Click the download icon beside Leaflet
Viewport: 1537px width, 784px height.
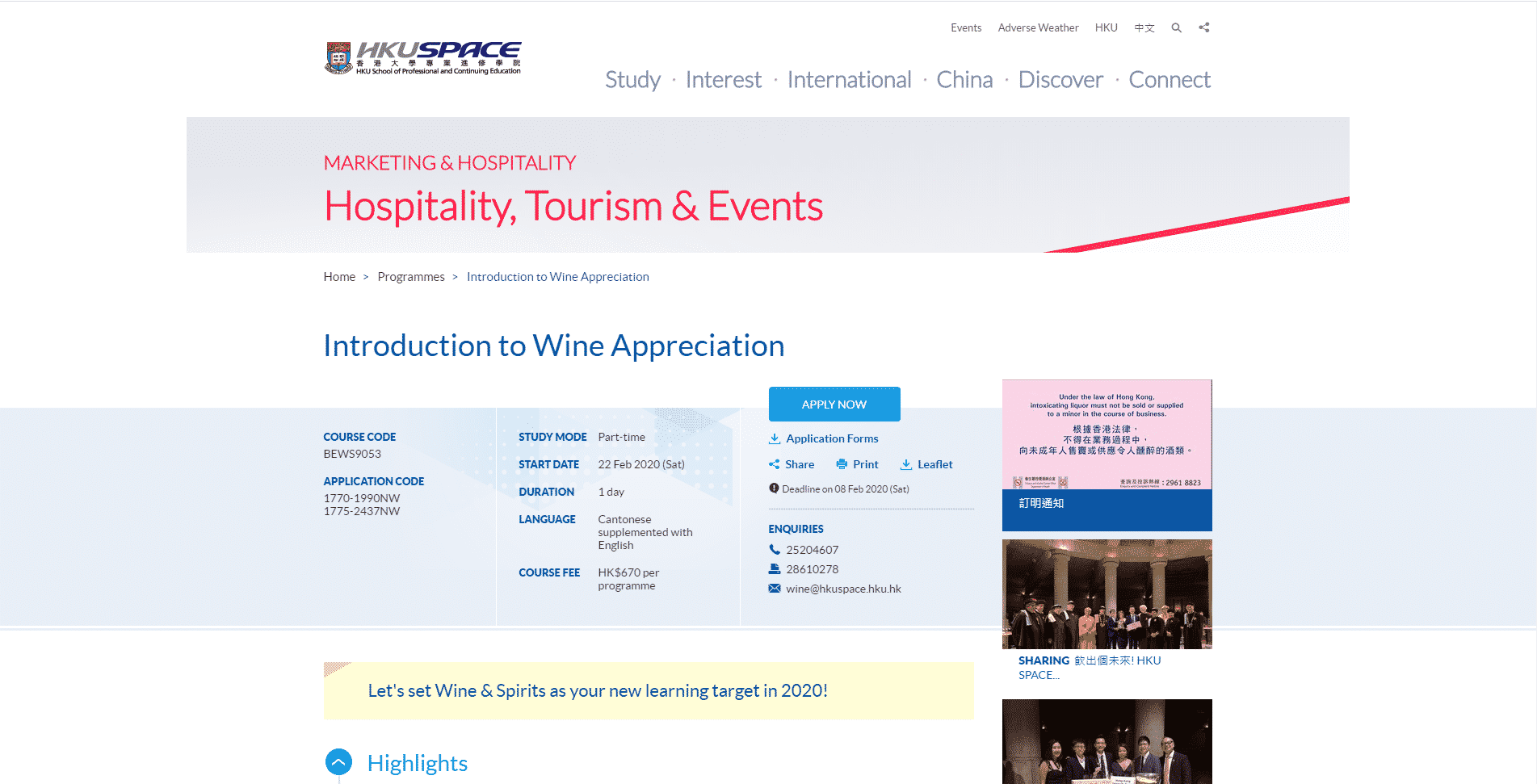pyautogui.click(x=906, y=464)
